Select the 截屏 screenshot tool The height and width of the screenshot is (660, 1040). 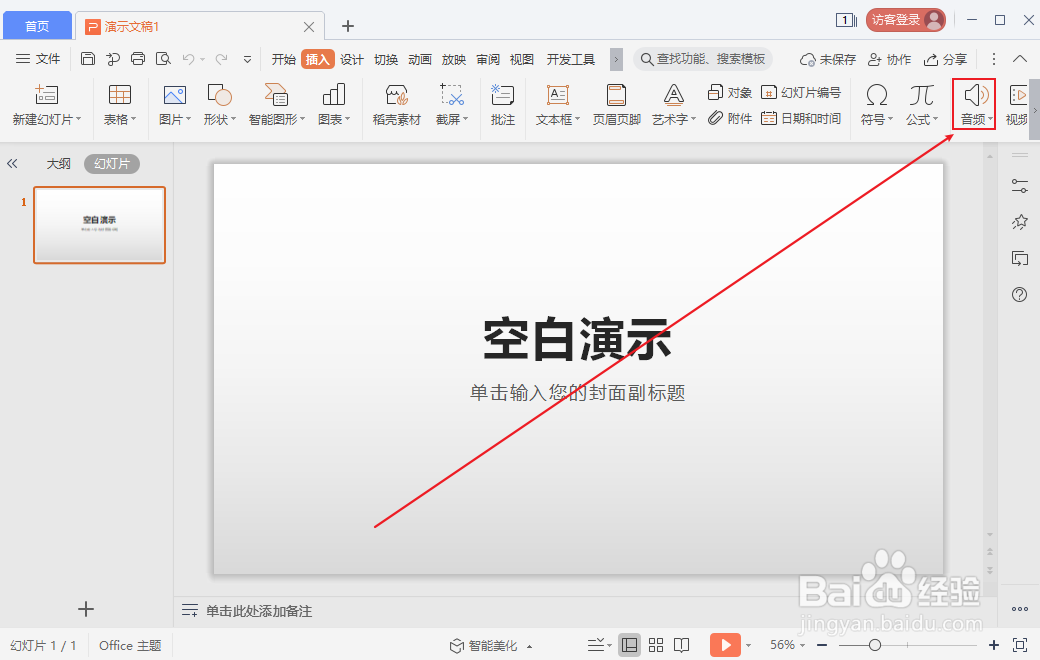451,104
